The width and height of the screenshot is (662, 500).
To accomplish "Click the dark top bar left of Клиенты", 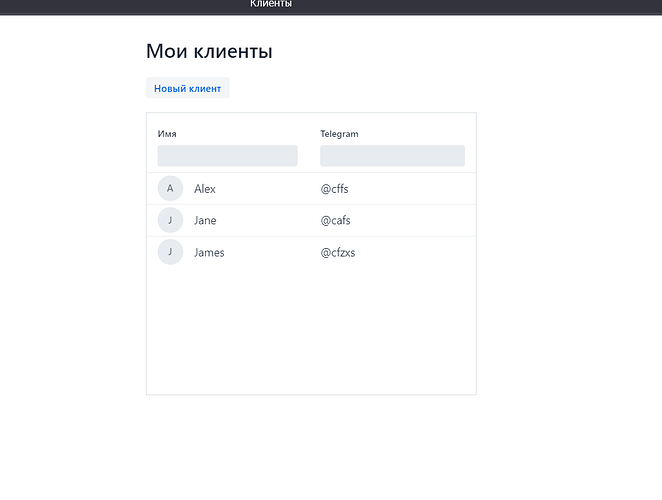I will tap(120, 6).
